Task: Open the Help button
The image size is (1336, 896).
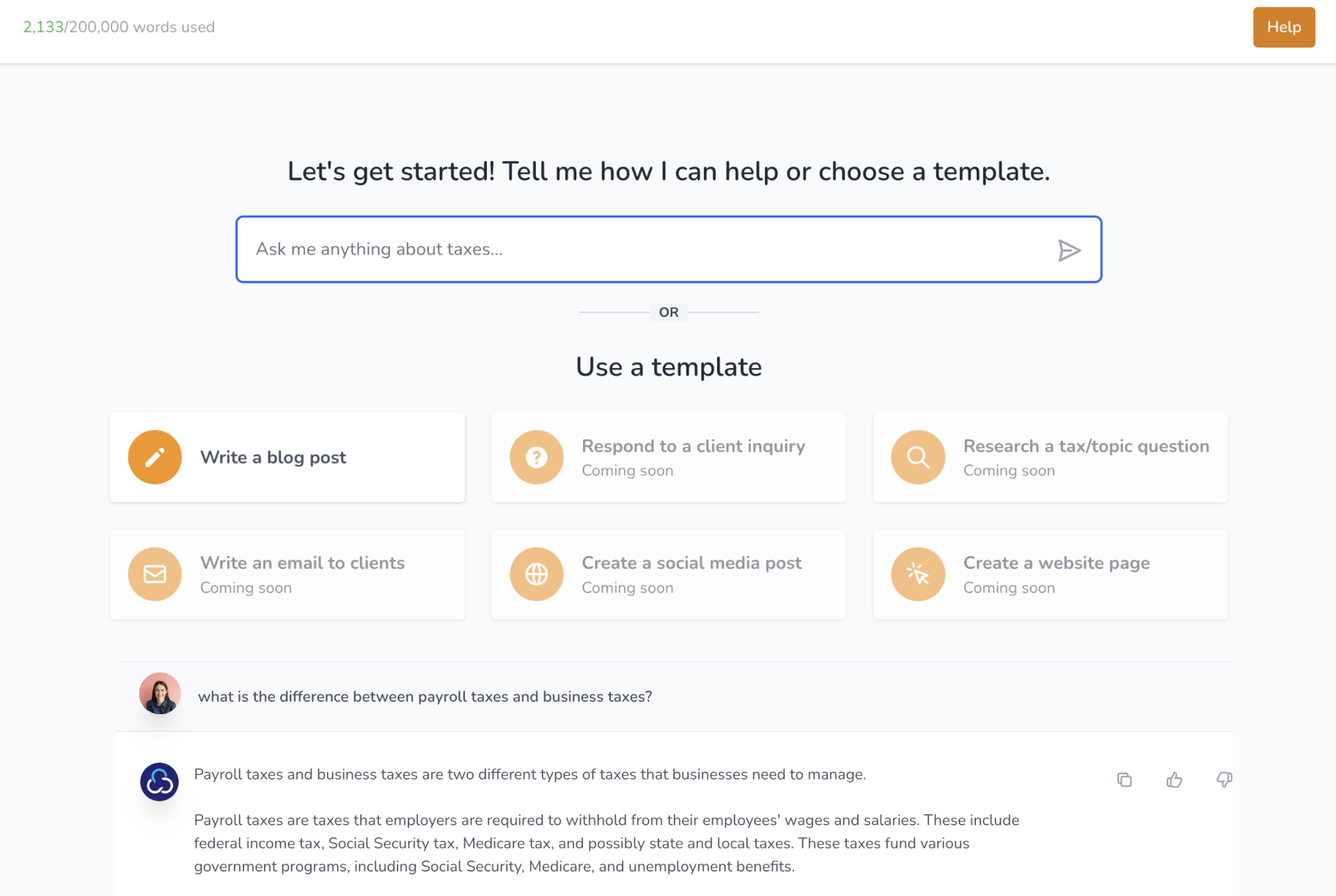Action: (x=1283, y=27)
